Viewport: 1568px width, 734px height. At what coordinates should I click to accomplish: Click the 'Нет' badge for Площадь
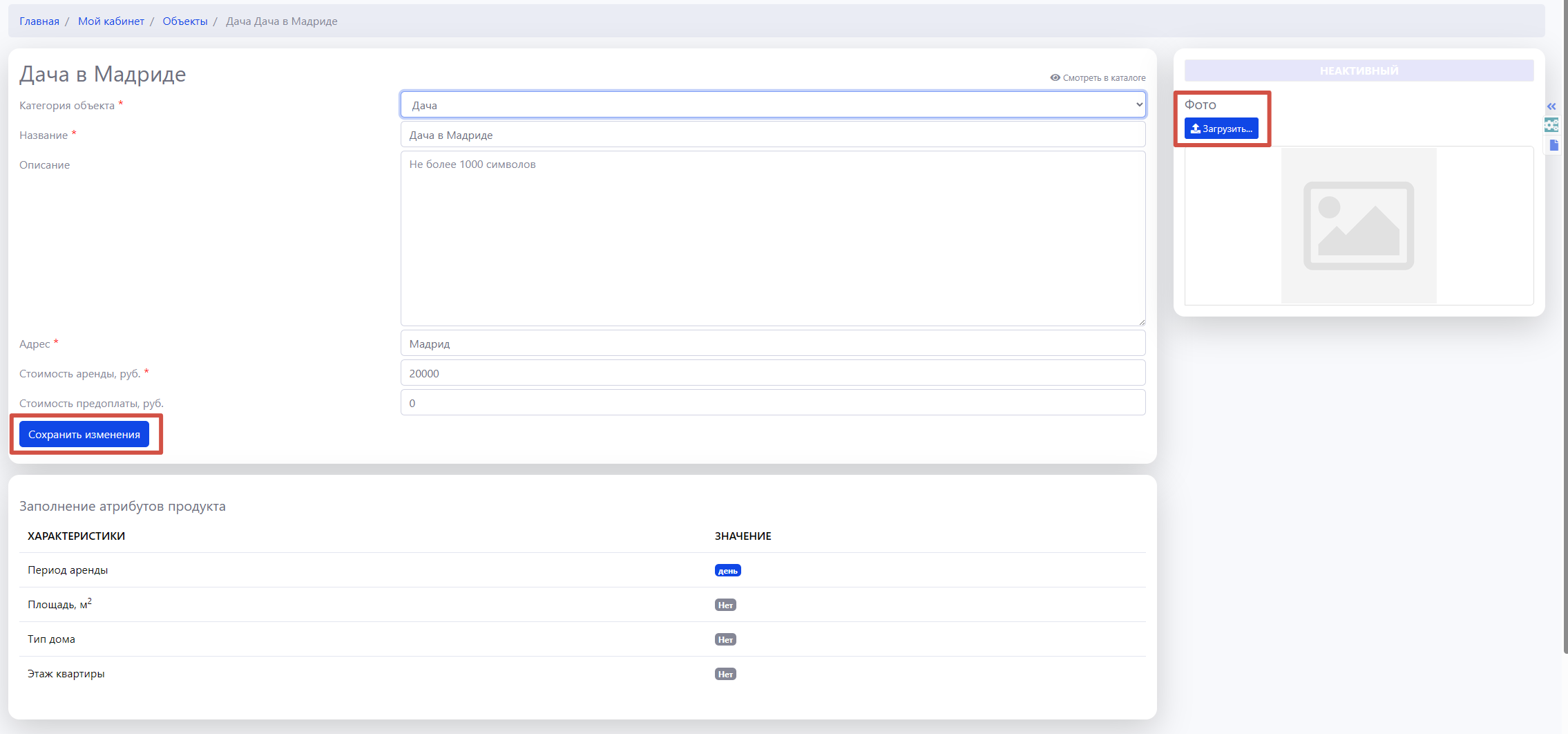tap(725, 605)
